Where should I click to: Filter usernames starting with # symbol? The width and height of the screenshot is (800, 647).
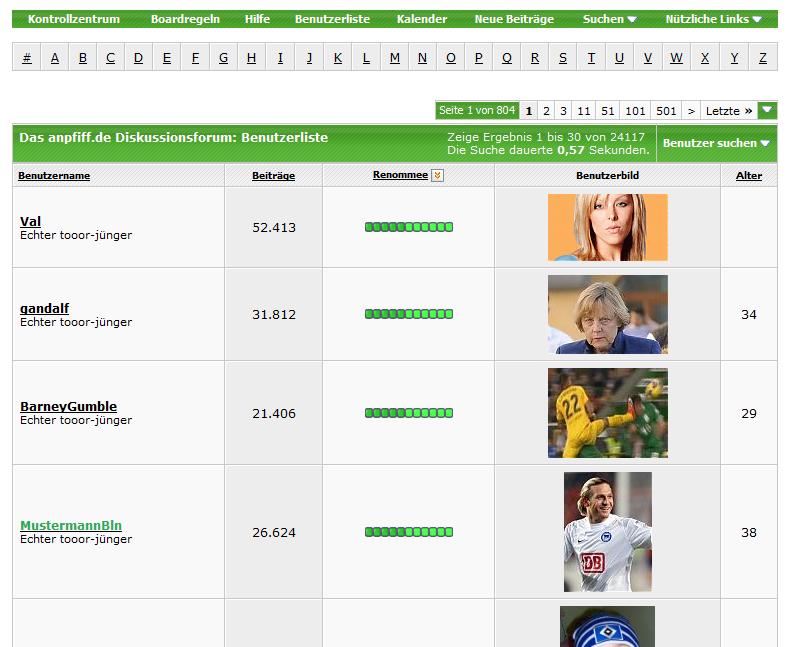point(26,58)
